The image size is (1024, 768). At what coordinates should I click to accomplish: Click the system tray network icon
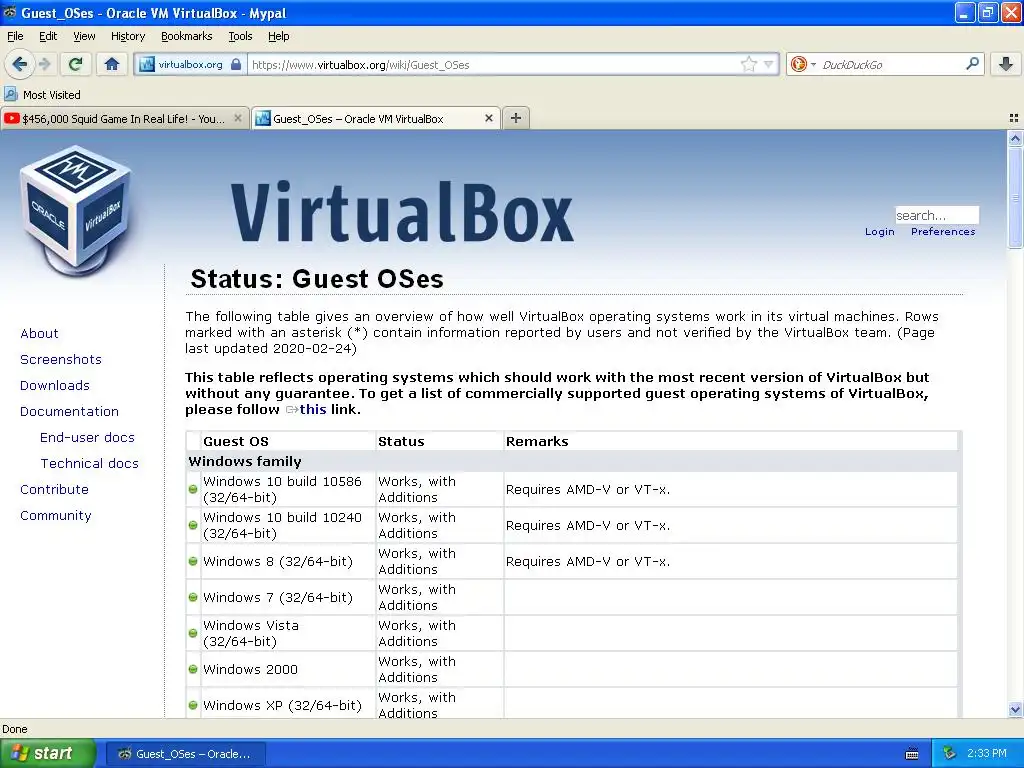[949, 753]
